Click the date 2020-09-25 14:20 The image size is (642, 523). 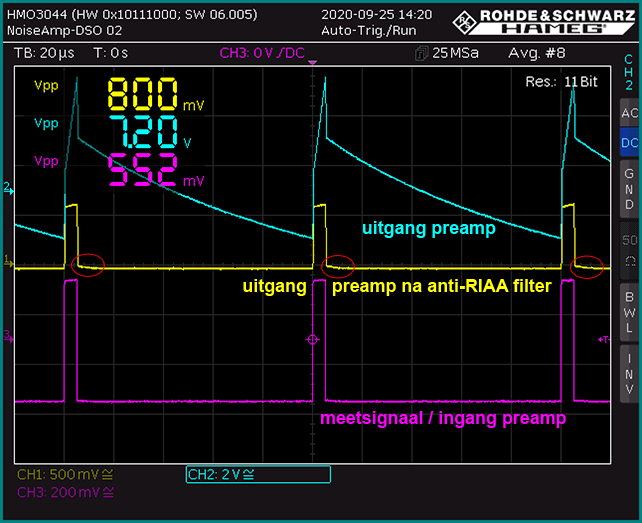coord(376,15)
